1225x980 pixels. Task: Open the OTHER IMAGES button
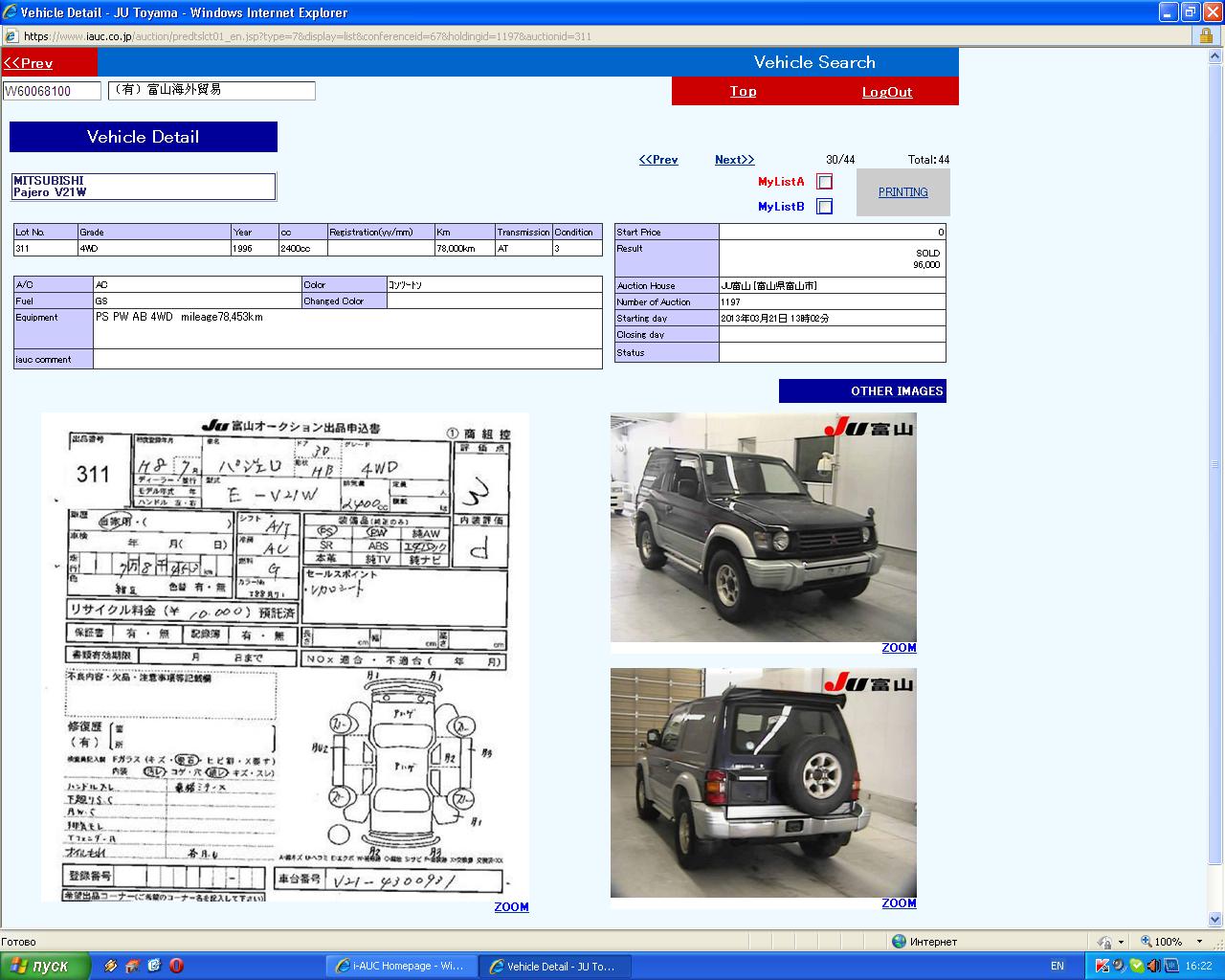tap(862, 390)
